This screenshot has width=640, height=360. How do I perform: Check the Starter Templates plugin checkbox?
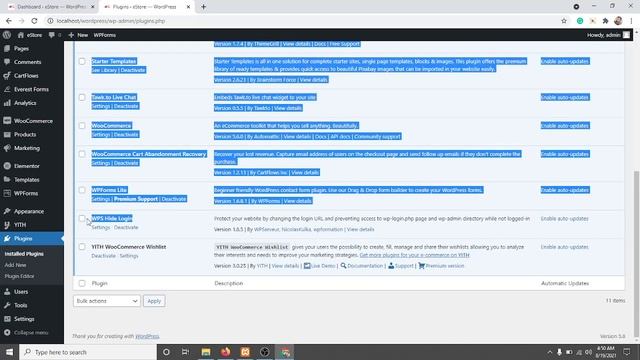coord(82,61)
